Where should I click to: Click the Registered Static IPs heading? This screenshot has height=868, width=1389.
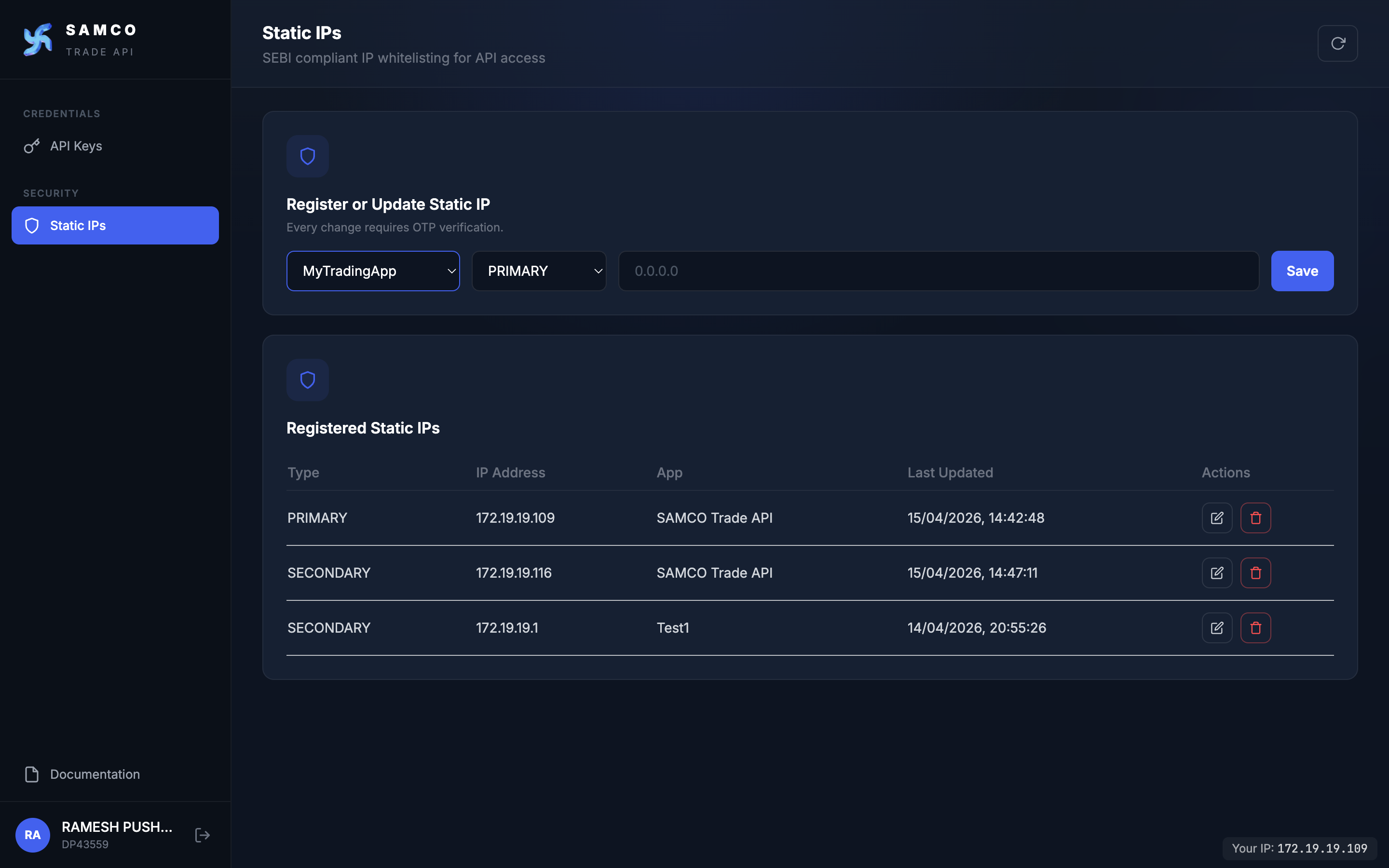[x=363, y=428]
